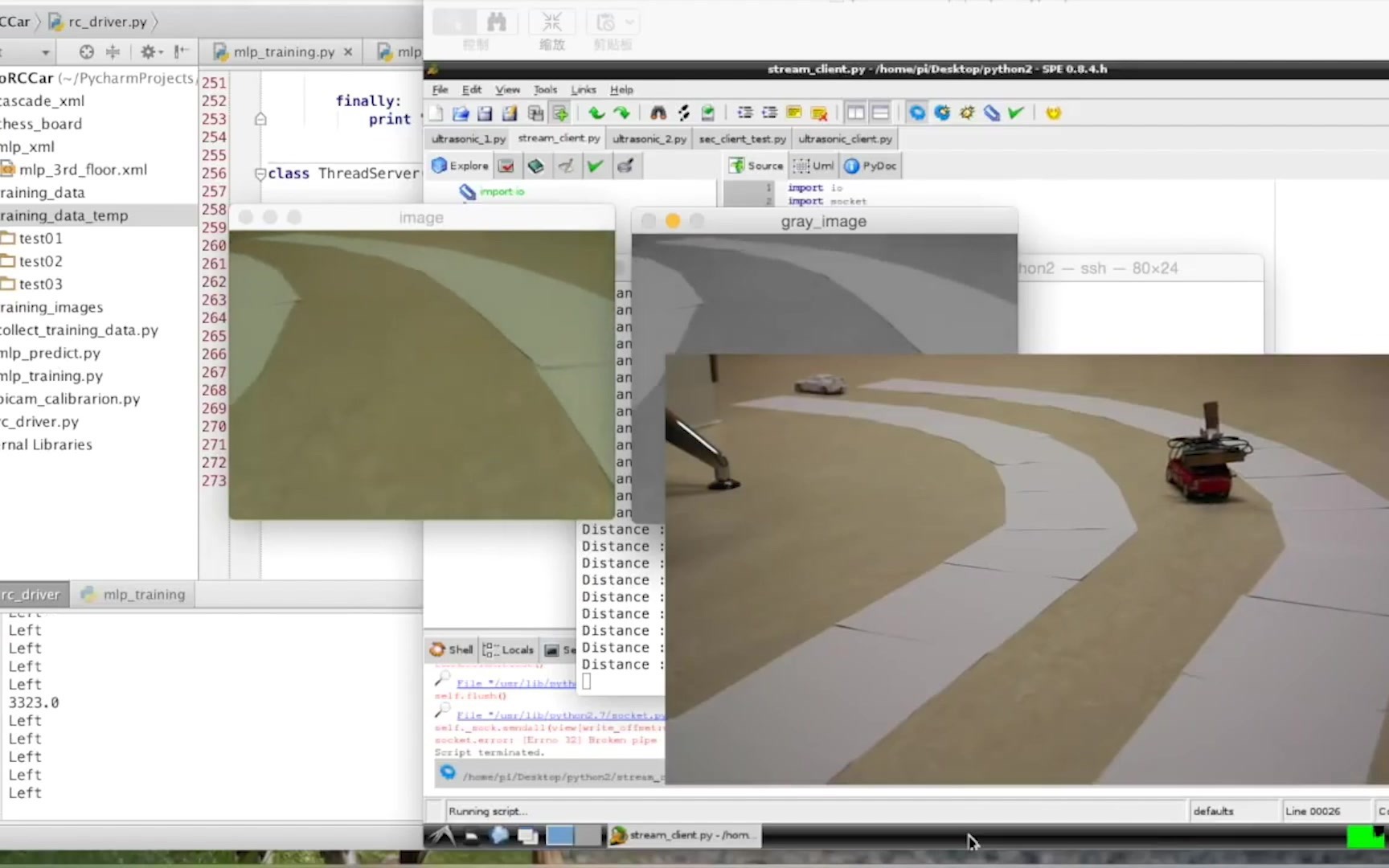The image size is (1389, 868).
Task: Switch to the ultrasonic_2.py tab
Action: 649,139
